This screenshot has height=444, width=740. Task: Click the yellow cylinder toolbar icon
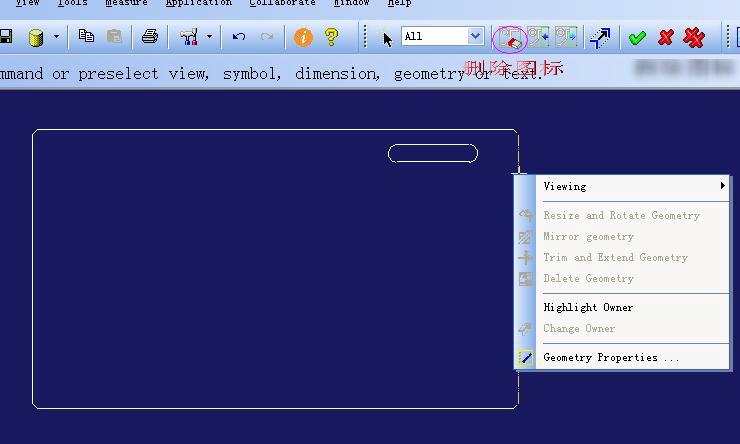tap(36, 37)
